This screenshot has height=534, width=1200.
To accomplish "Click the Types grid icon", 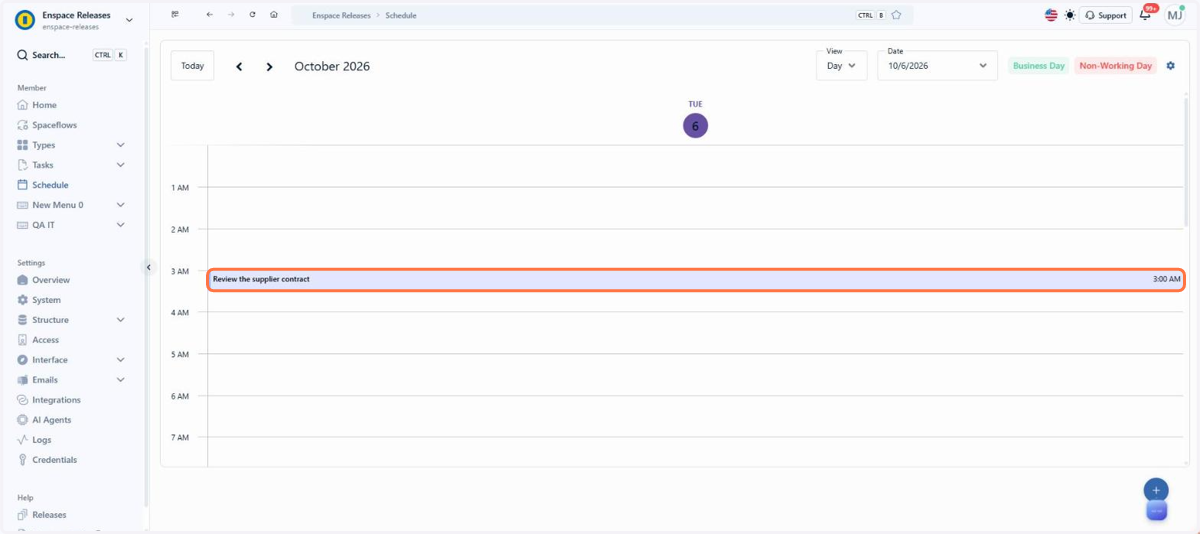I will point(23,145).
